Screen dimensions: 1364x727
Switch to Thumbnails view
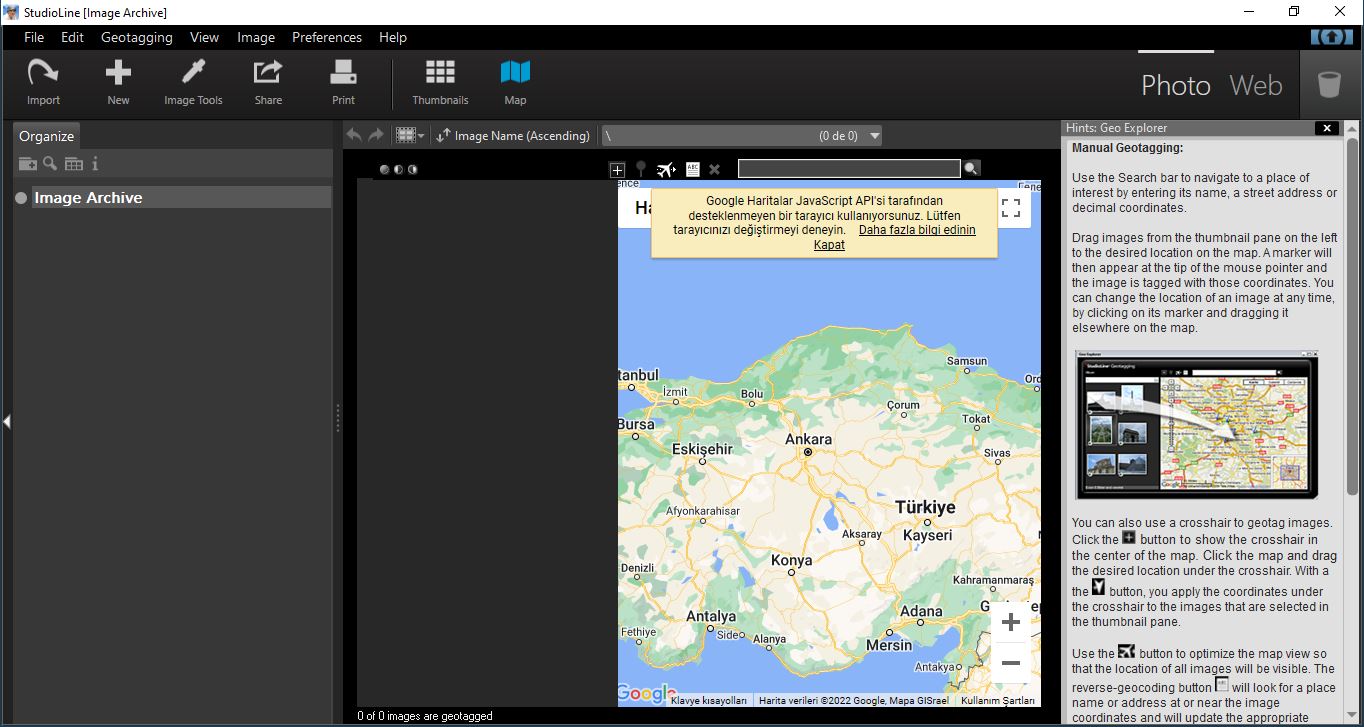[x=440, y=82]
